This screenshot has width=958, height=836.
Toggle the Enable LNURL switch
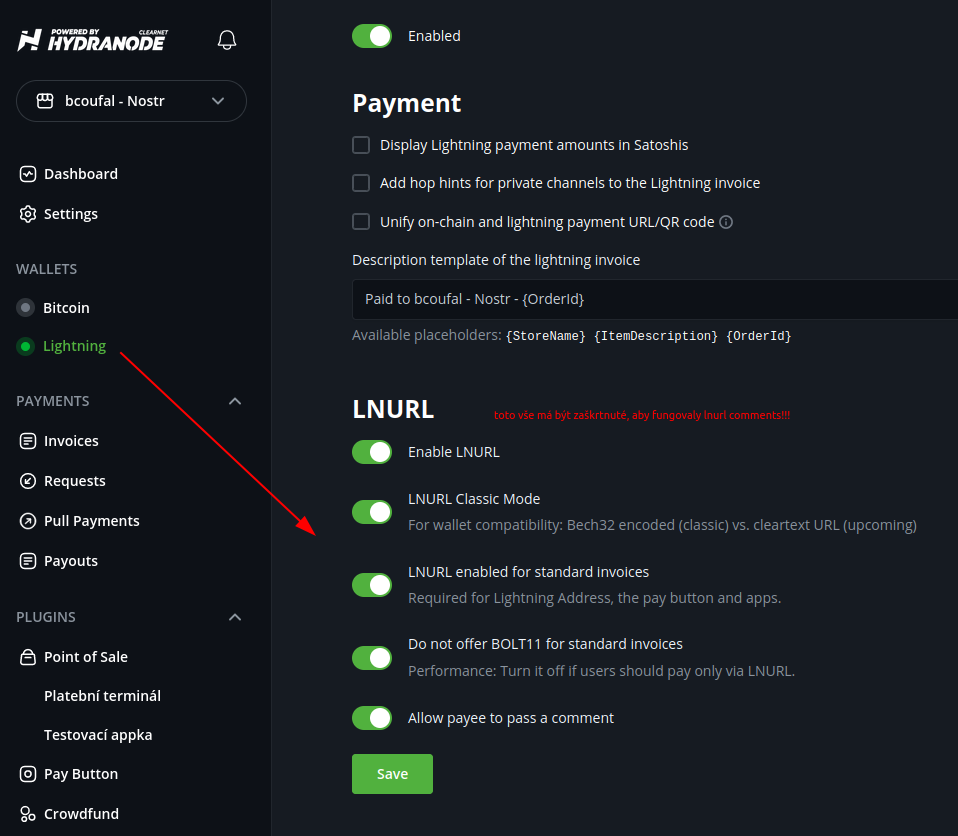[372, 452]
